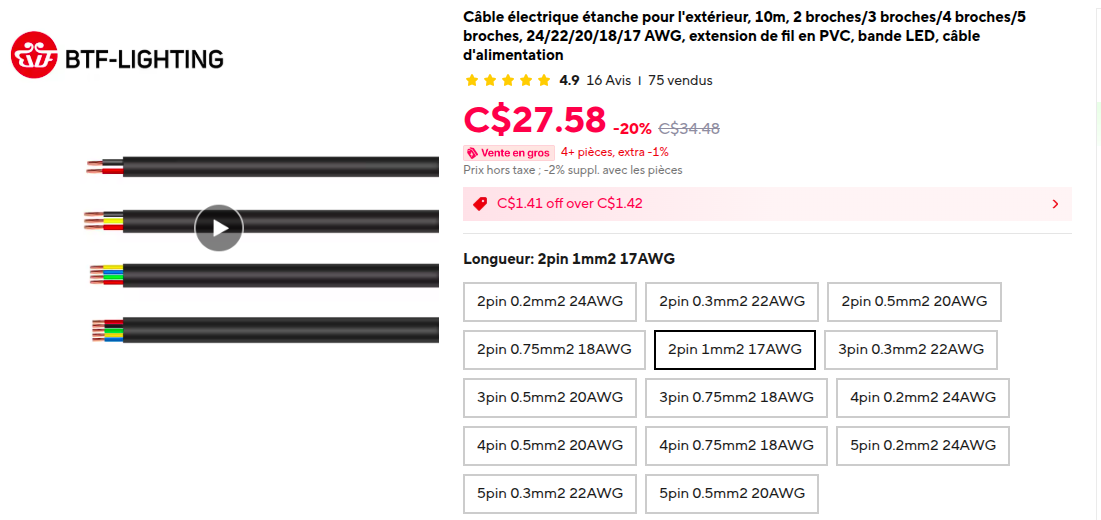Click the star rating icons
The width and height of the screenshot is (1101, 520).
click(x=508, y=81)
